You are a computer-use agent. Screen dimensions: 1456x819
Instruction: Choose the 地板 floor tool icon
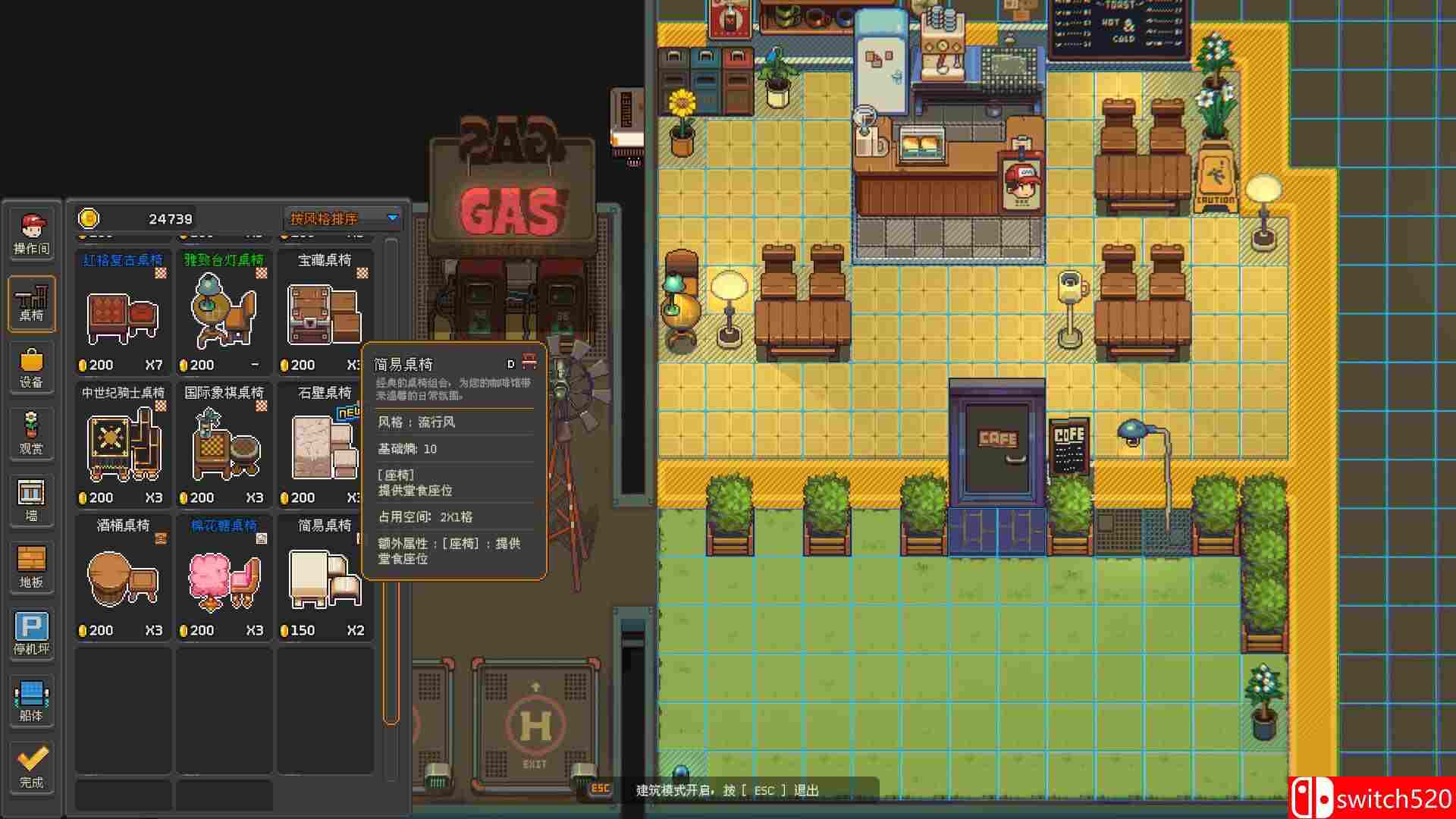(32, 565)
